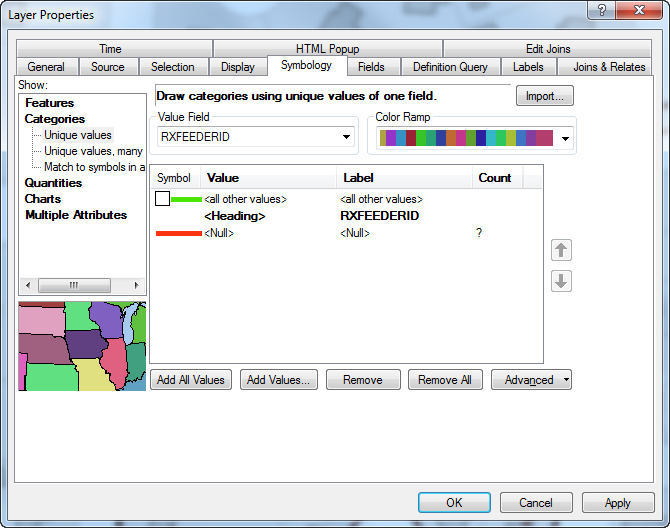Switch to the Joins & Relates tab
Viewport: 670px width, 528px height.
609,67
